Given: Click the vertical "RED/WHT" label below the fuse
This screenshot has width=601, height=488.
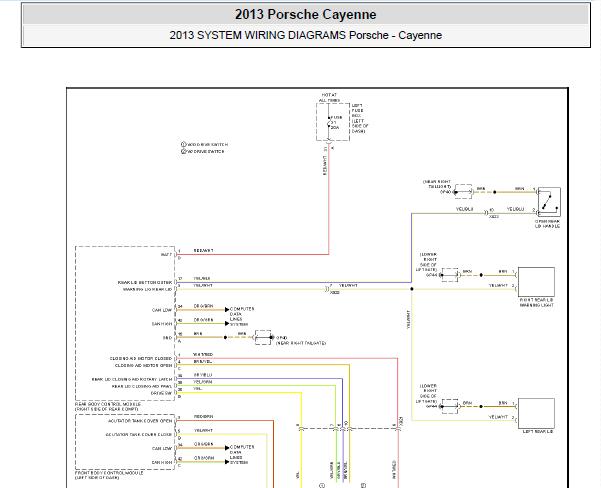Looking at the screenshot, I should point(325,166).
